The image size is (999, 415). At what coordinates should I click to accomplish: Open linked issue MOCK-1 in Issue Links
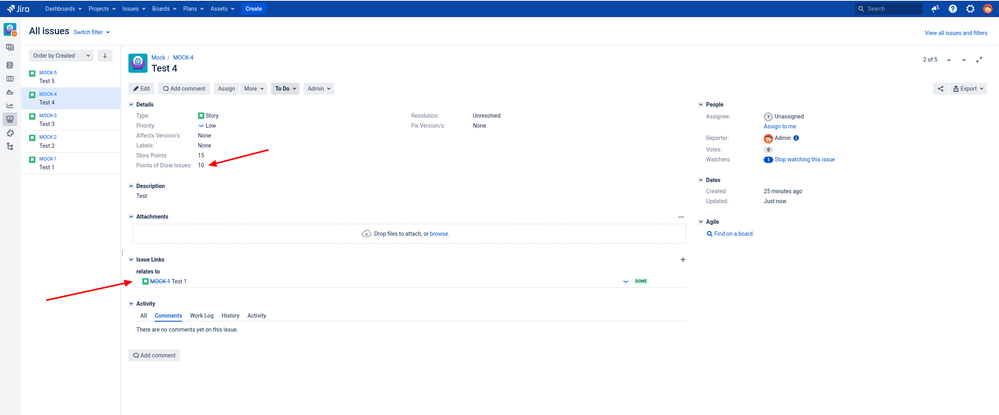point(160,281)
